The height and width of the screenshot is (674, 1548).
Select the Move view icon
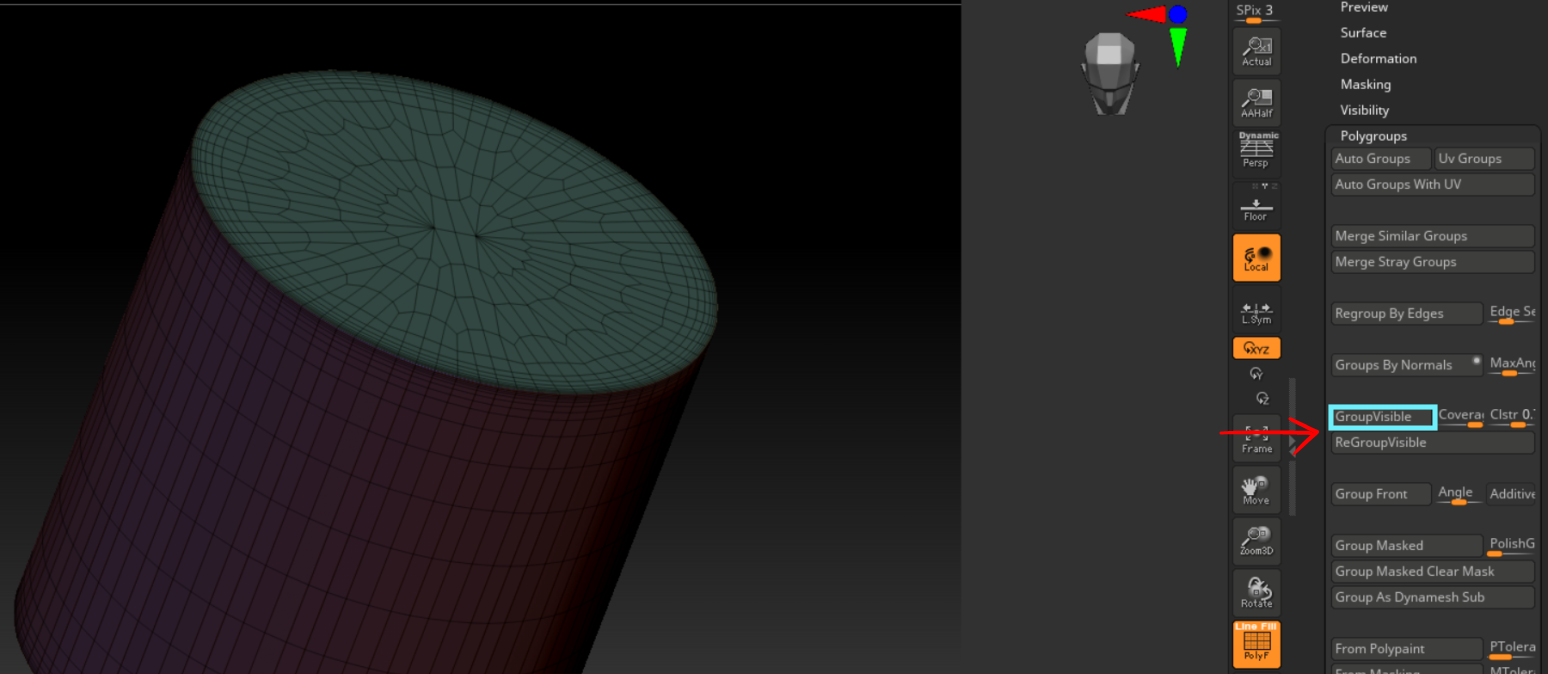coord(1256,489)
